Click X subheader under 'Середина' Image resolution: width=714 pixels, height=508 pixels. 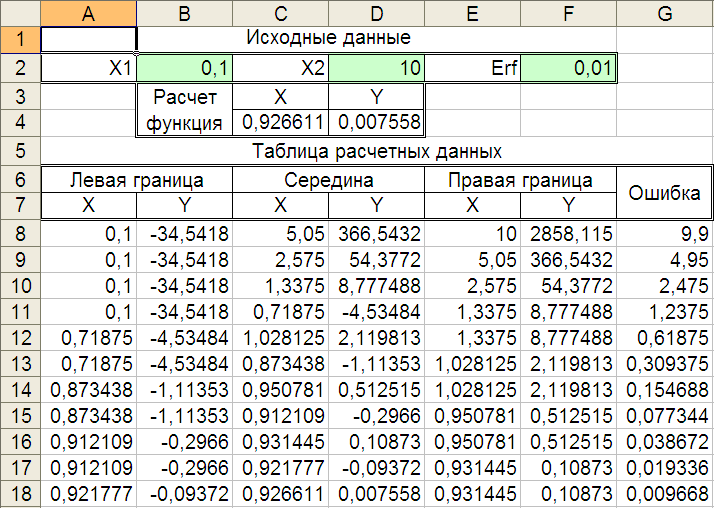coord(280,205)
